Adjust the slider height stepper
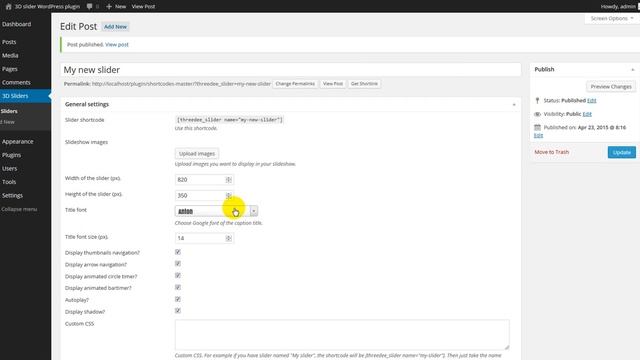The image size is (640, 360). [x=229, y=196]
